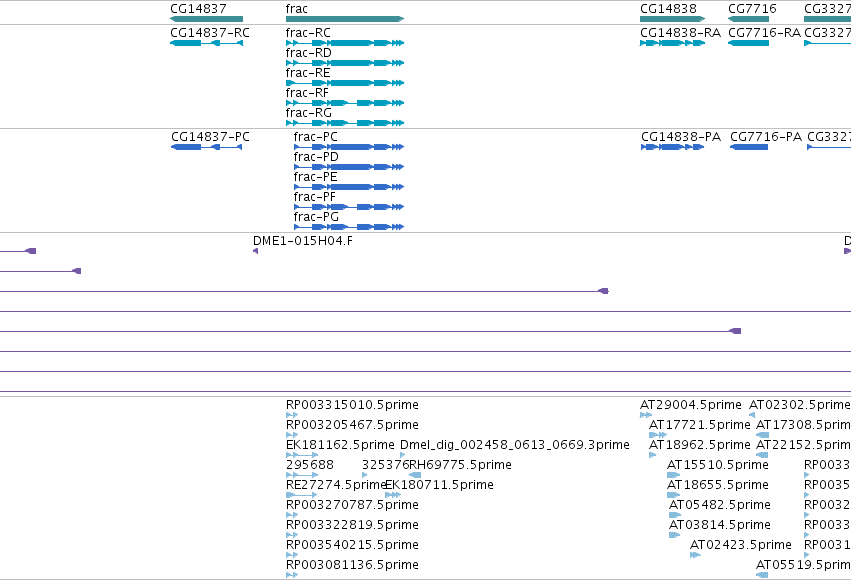This screenshot has height=580, width=851.
Task: Click the AT18962.5prime EST label
Action: click(x=700, y=445)
